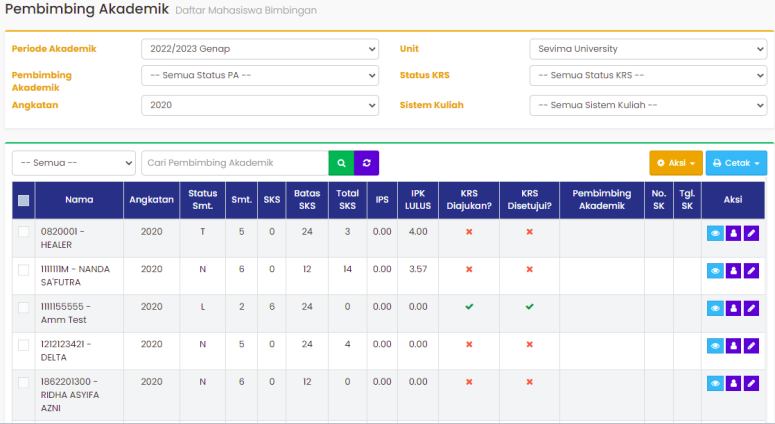The height and width of the screenshot is (424, 775).
Task: Click user icon for 0820001 HEALER row
Action: click(x=733, y=233)
